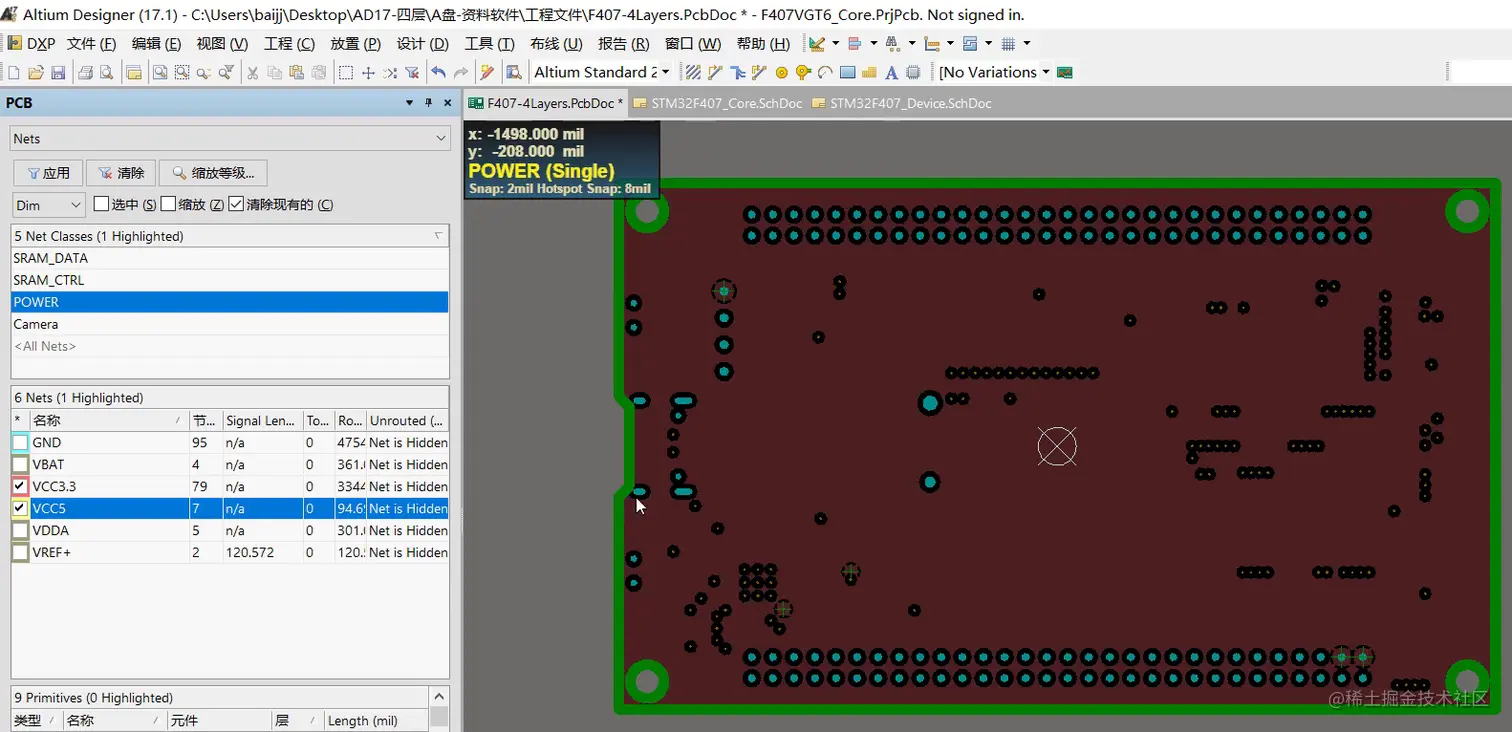Select the SRAM_DATA net class
The image size is (1512, 732).
pyautogui.click(x=230, y=258)
